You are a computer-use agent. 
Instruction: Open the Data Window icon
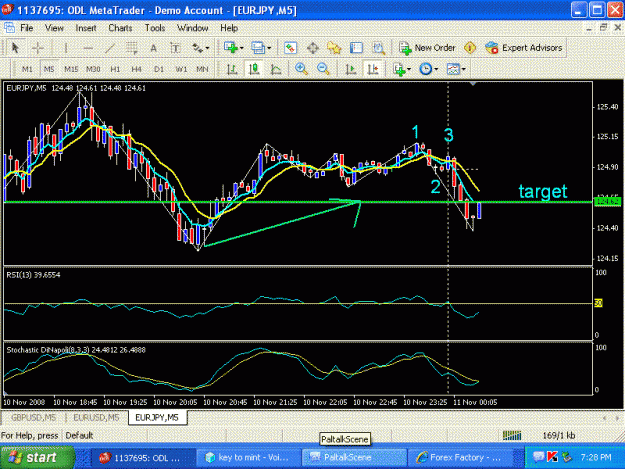[313, 48]
